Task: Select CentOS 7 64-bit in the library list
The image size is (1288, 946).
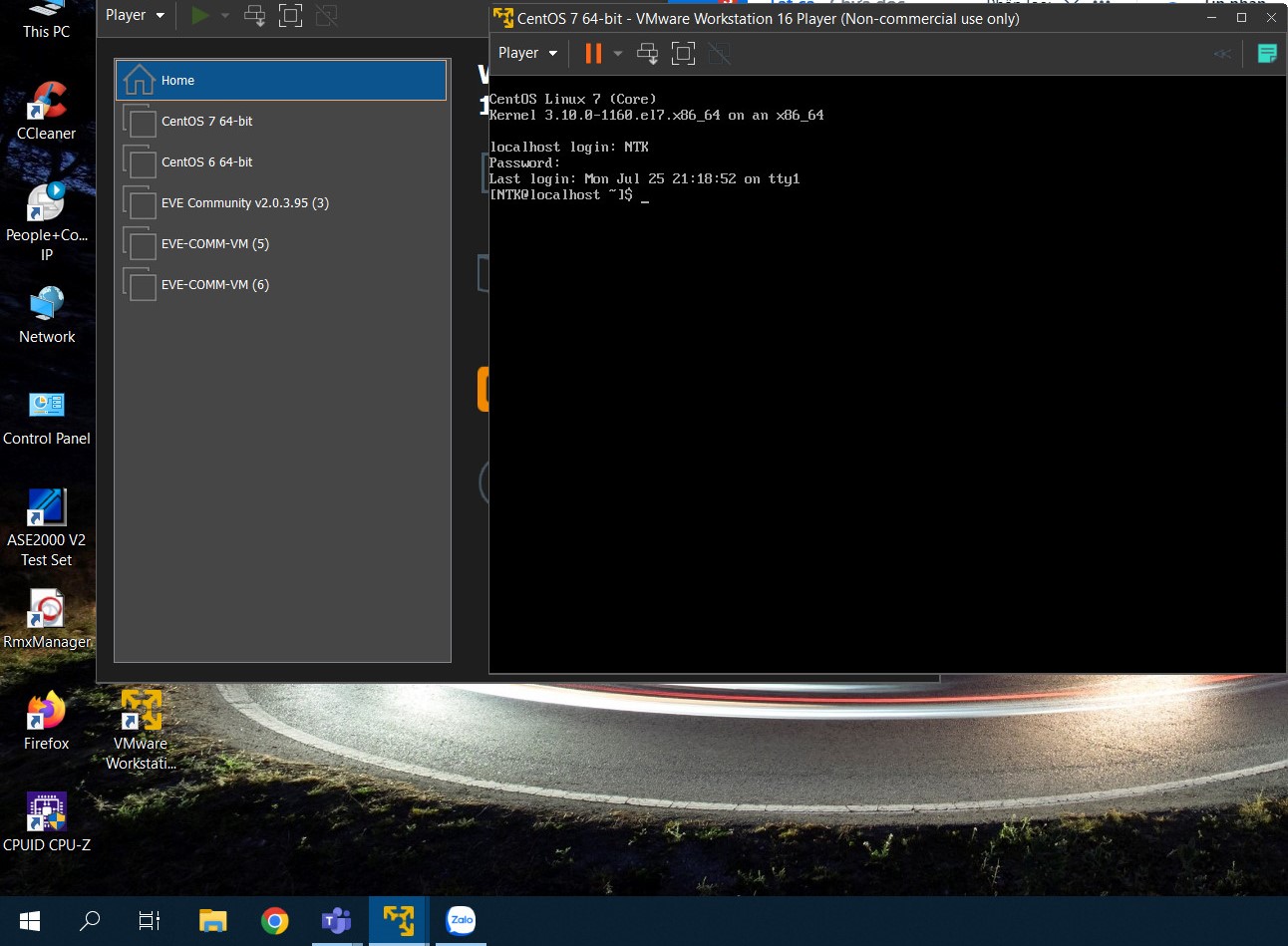Action: pos(281,121)
